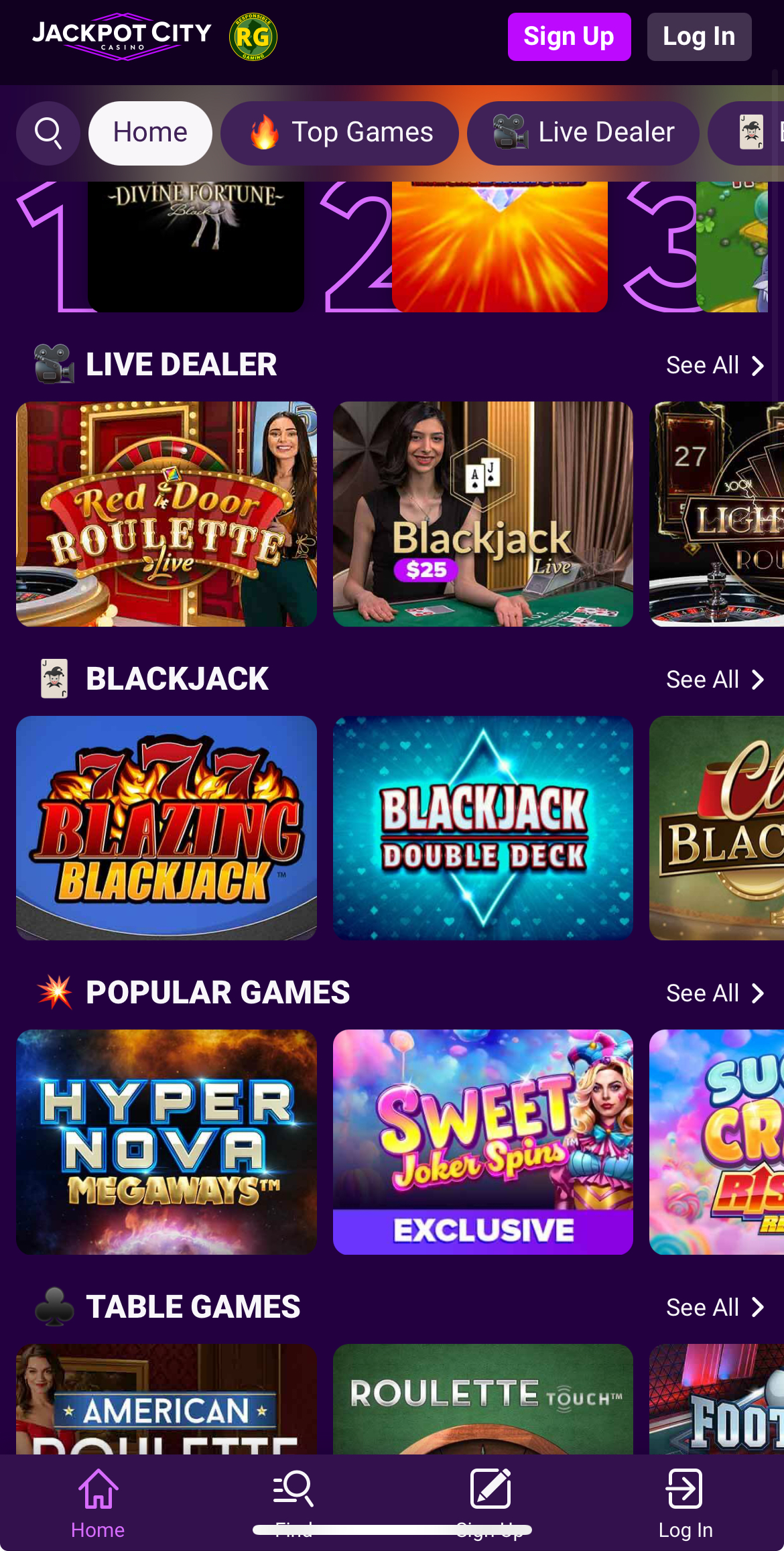Screen dimensions: 784x1551
Task: Click the flame icon on Top Games
Action: (267, 133)
